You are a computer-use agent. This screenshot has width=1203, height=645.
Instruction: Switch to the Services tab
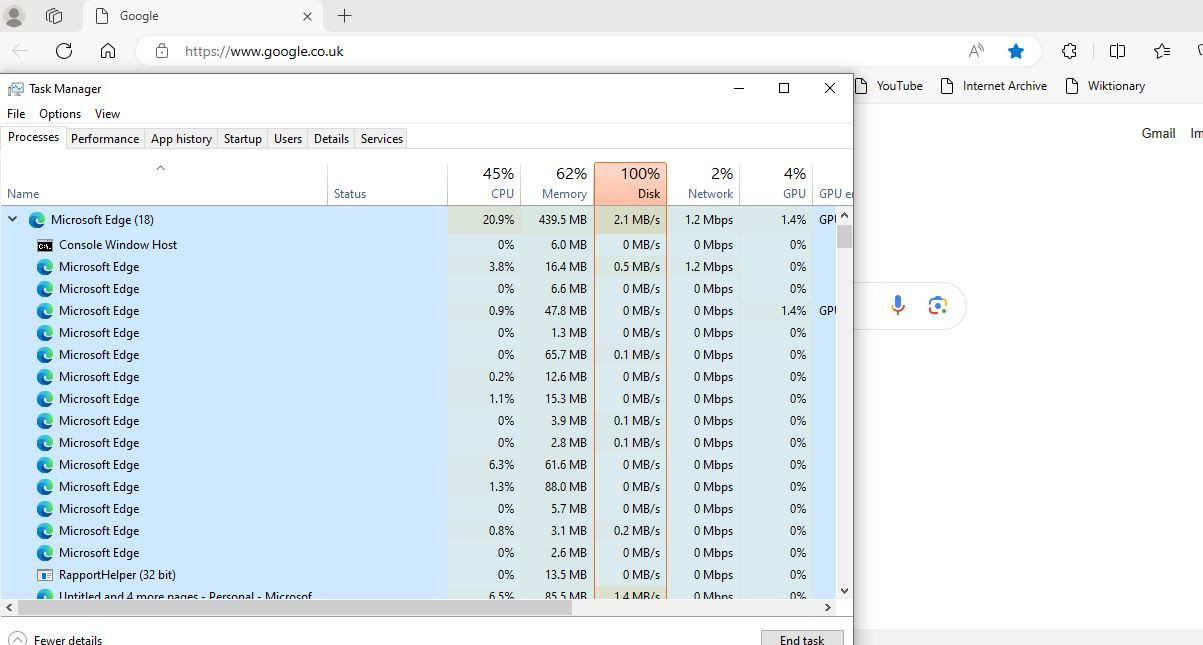tap(381, 139)
